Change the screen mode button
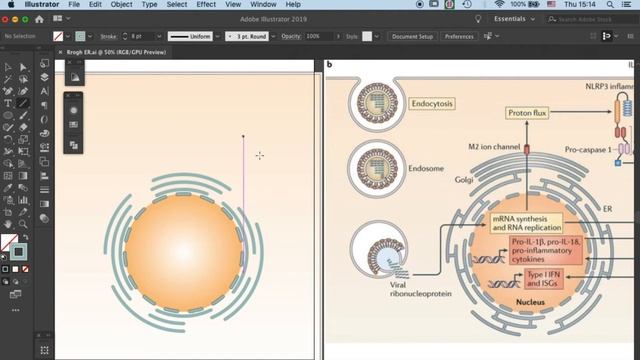The width and height of the screenshot is (640, 360). [16, 294]
